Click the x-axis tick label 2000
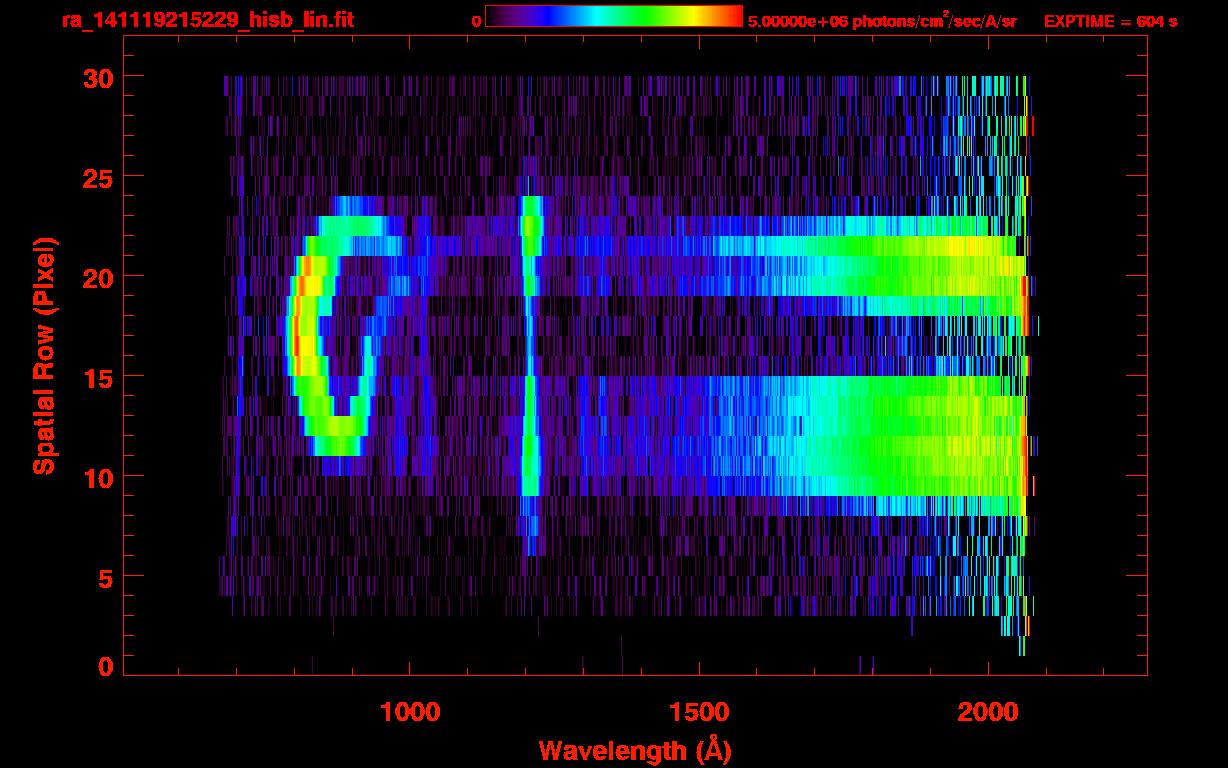This screenshot has width=1228, height=768. (988, 712)
